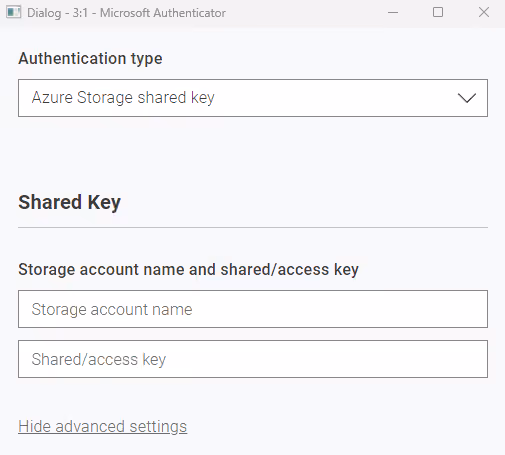Click the divider line below Shared Key
505x455 pixels.
(253, 228)
